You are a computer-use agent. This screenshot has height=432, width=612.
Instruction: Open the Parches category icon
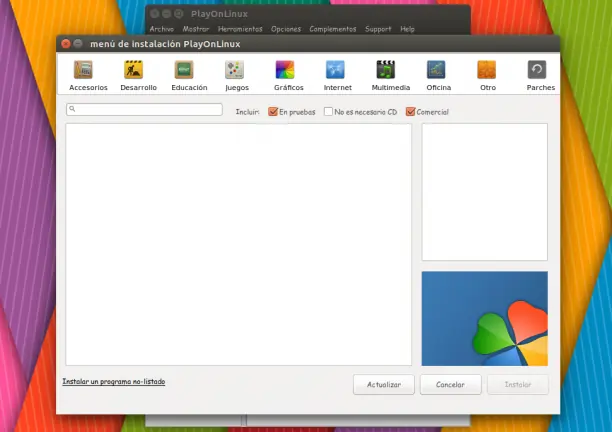(537, 70)
